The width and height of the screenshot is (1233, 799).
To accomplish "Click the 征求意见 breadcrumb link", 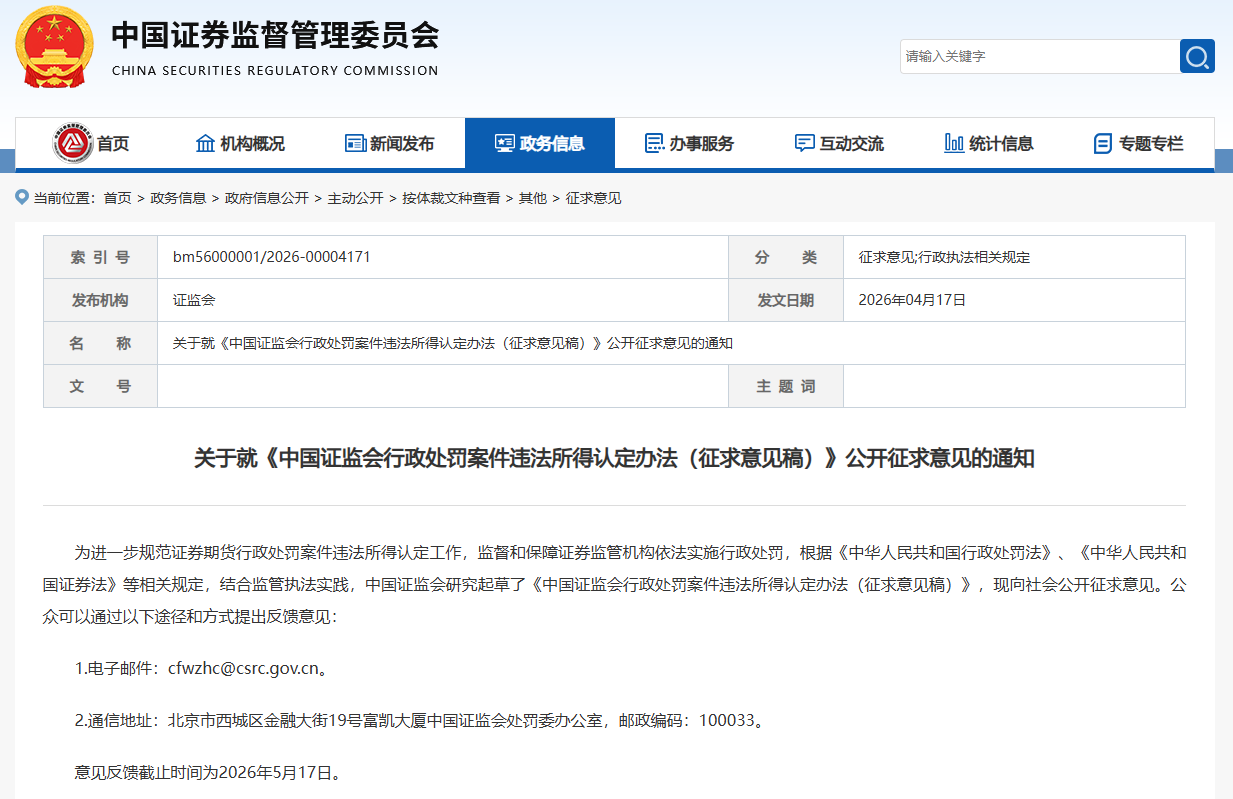I will (x=593, y=198).
